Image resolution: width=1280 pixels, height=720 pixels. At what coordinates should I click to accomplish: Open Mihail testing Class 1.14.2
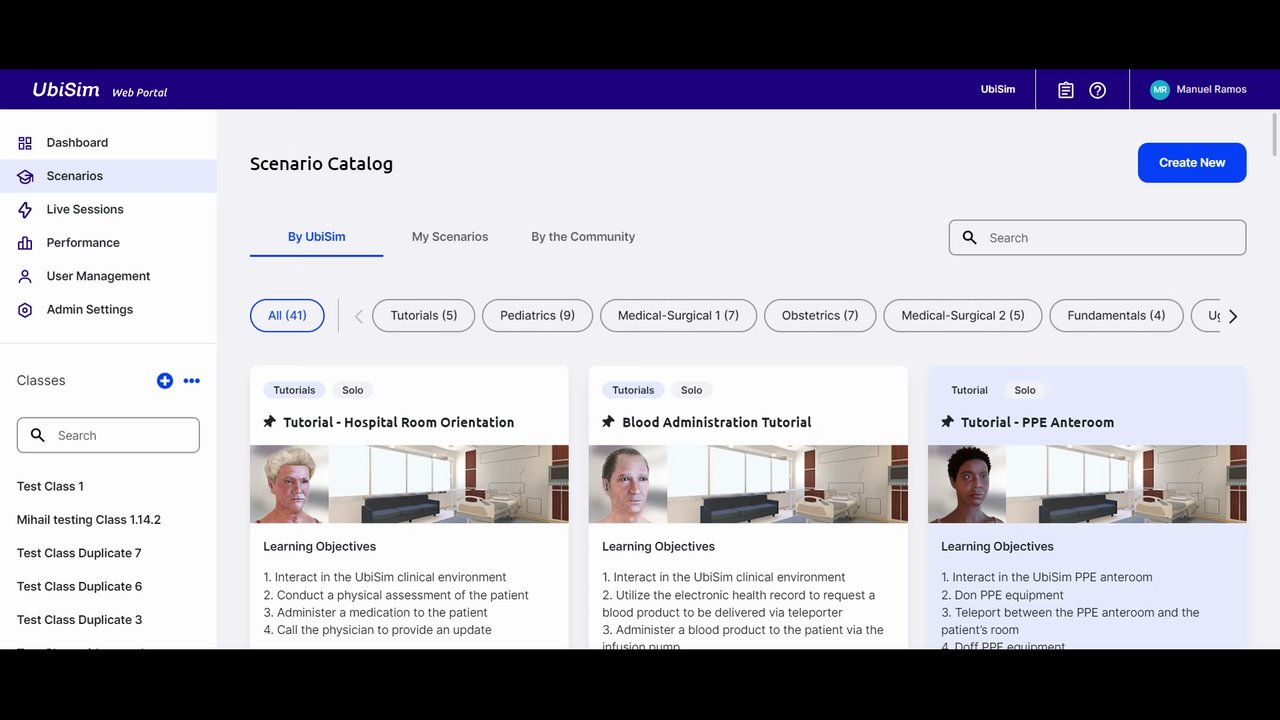click(x=89, y=520)
